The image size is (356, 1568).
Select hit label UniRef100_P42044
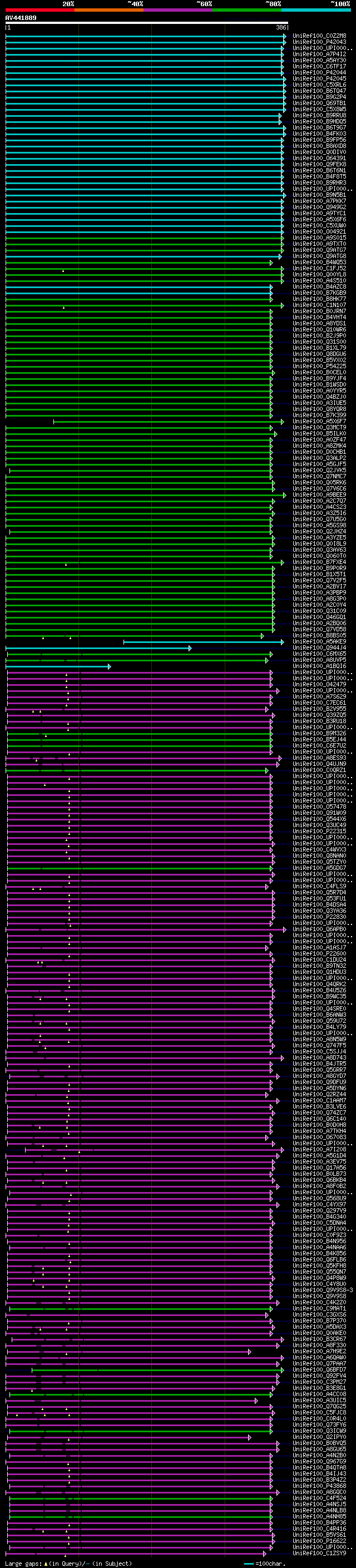tap(319, 72)
